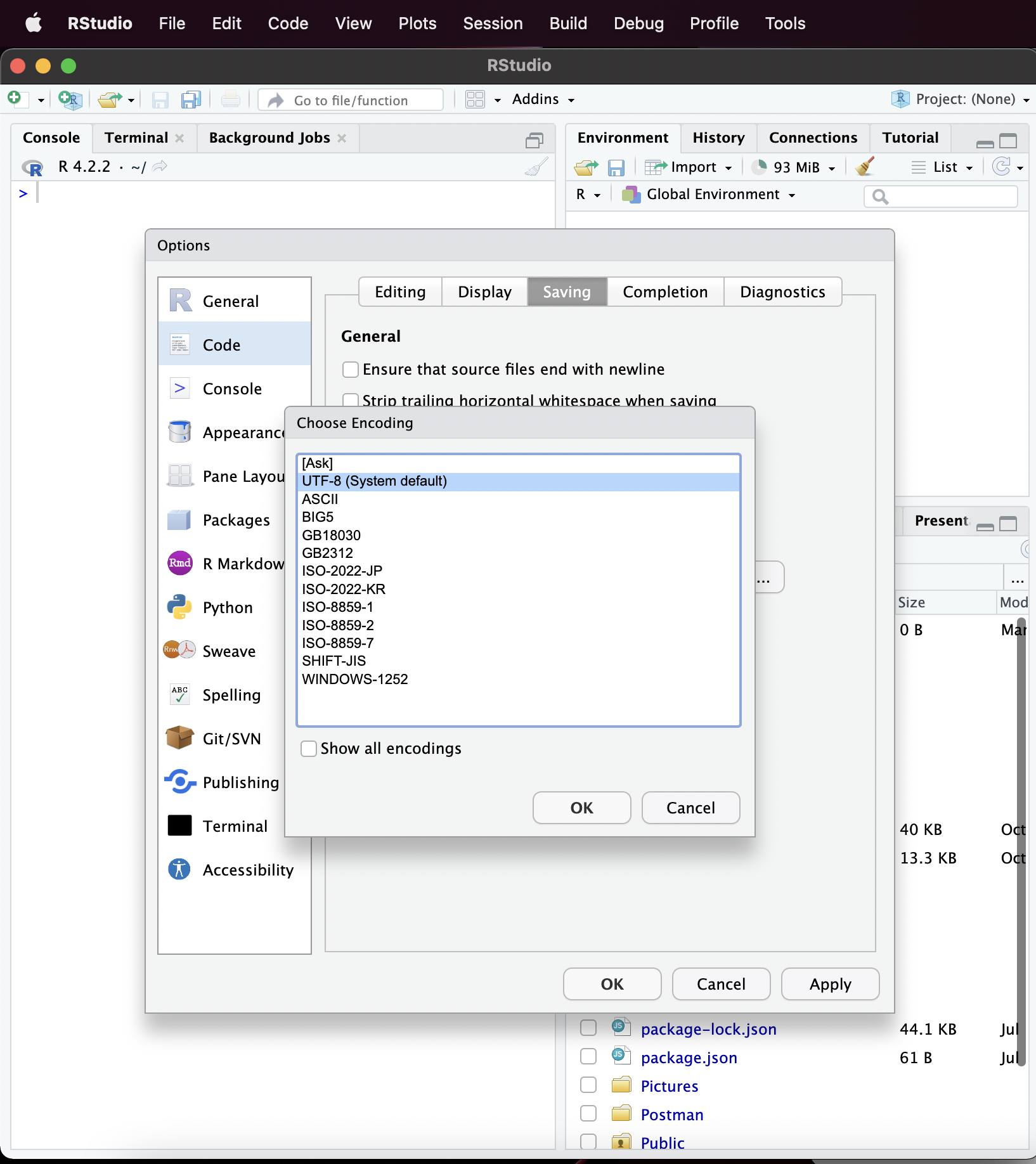Open the Global Environment dropdown

pyautogui.click(x=709, y=195)
